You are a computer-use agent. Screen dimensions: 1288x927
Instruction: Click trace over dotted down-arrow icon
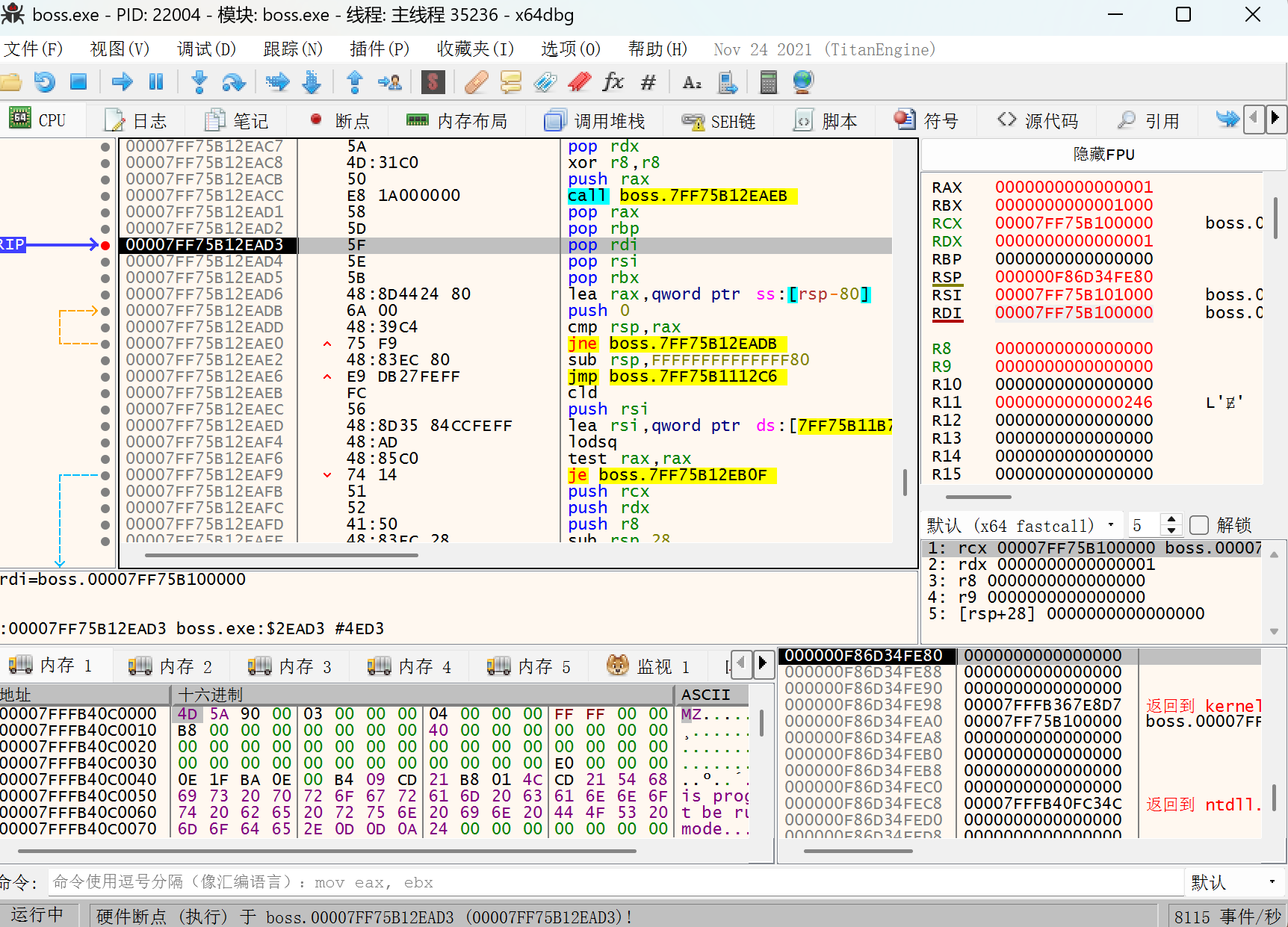pos(312,81)
